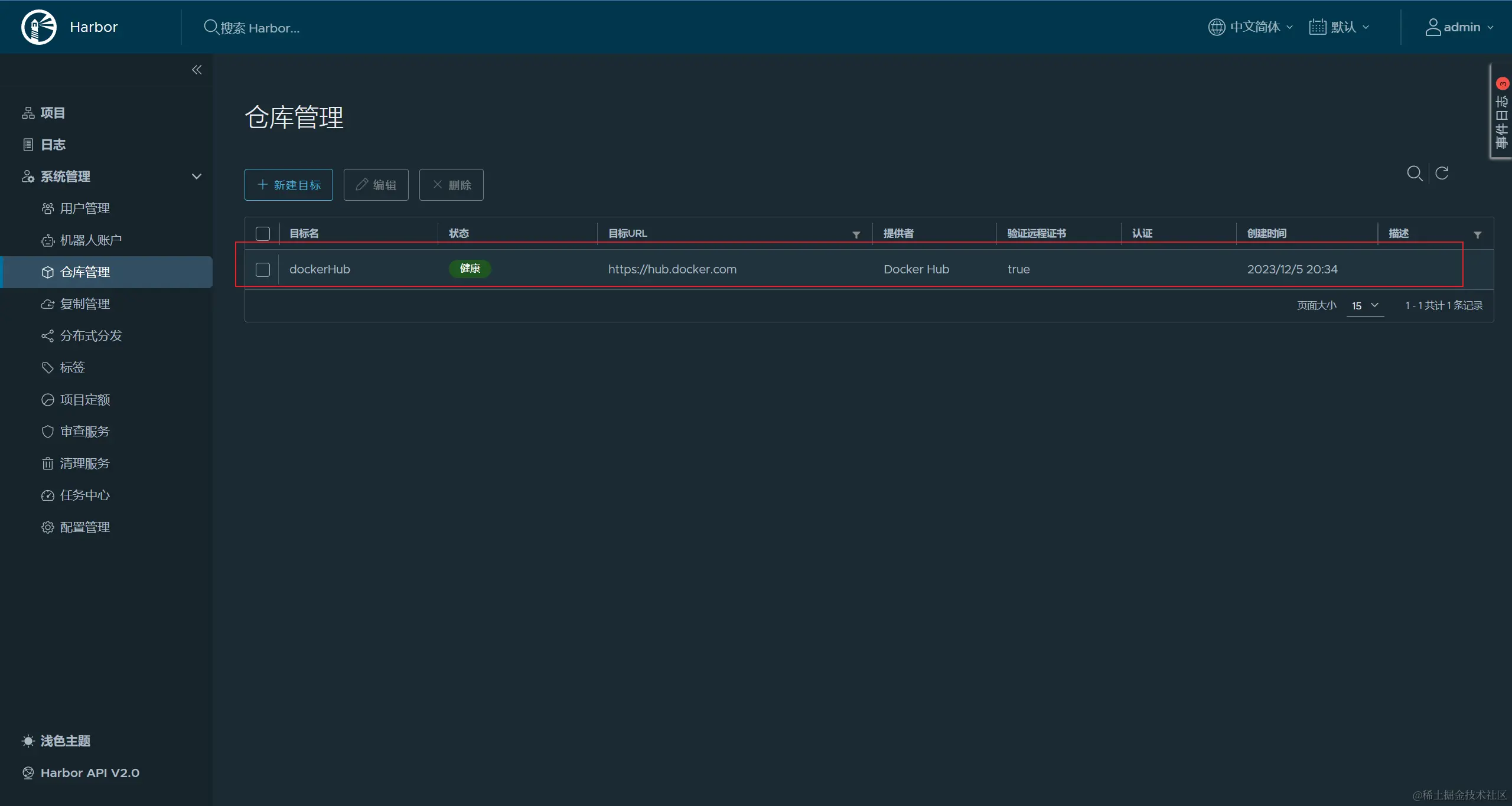Collapse the 系统管理 menu section

[197, 177]
